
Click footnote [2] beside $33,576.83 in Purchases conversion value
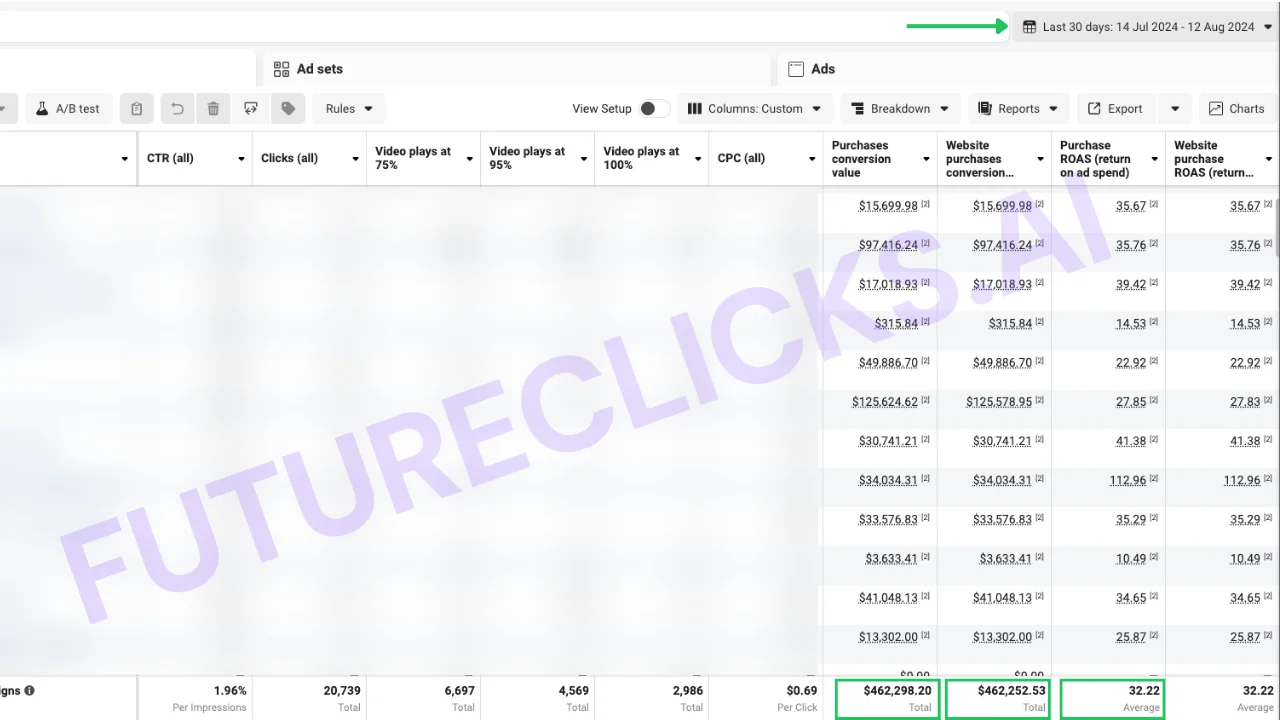point(925,517)
